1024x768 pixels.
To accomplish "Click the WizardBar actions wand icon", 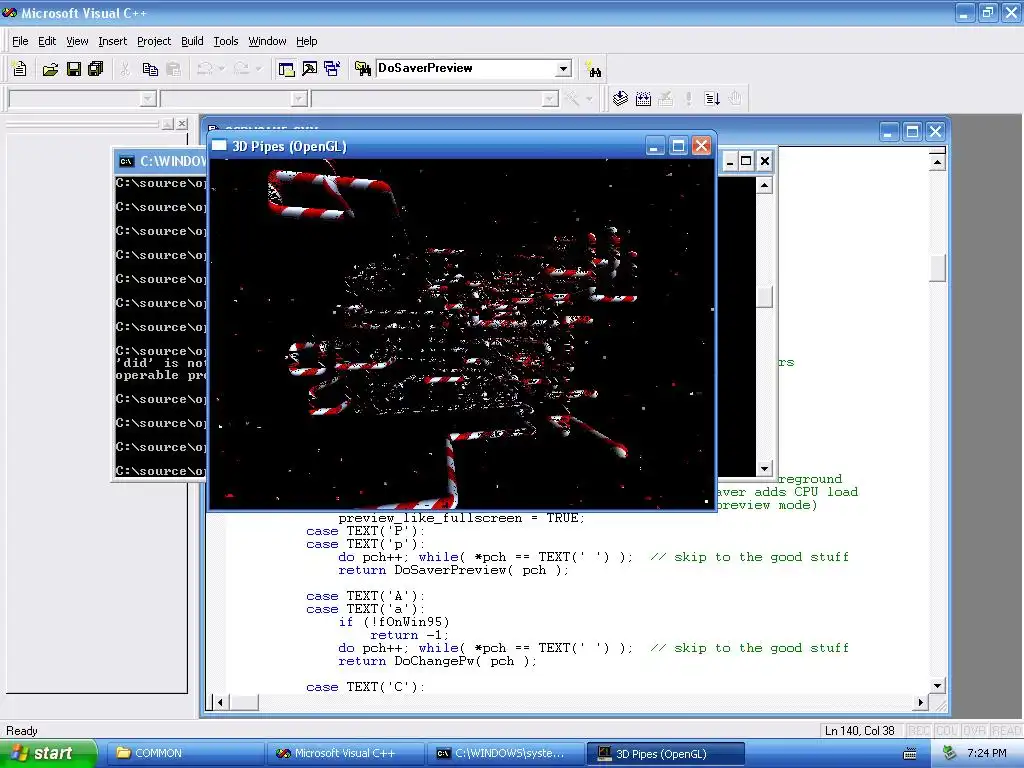I will pos(572,99).
